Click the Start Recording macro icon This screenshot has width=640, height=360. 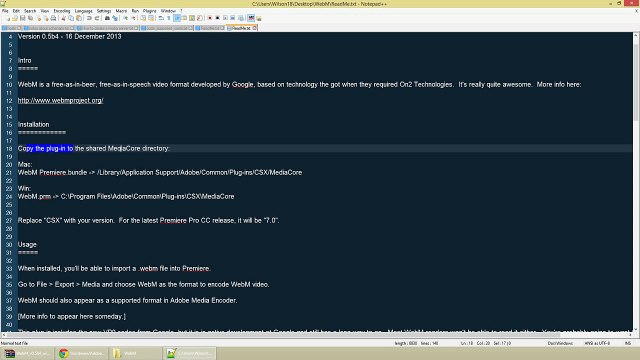pos(209,18)
